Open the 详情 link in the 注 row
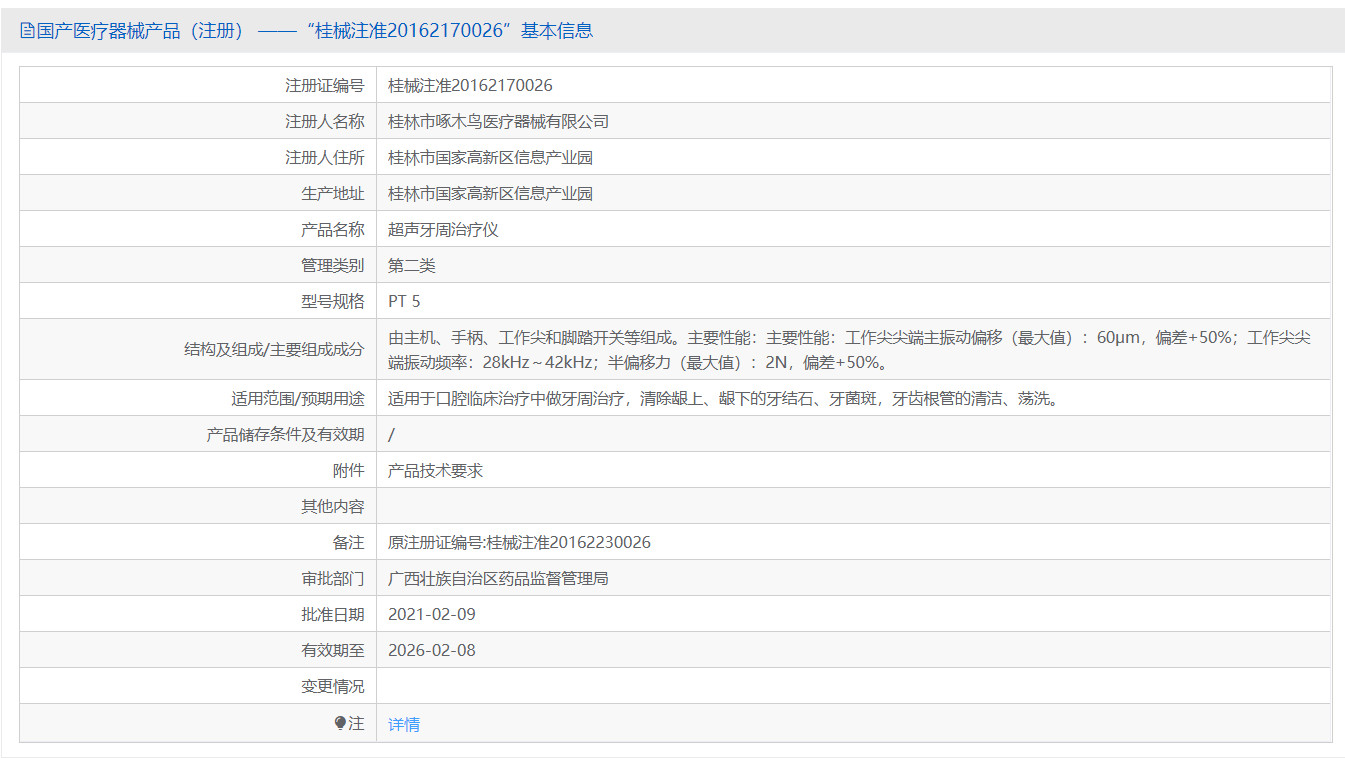 (x=404, y=724)
